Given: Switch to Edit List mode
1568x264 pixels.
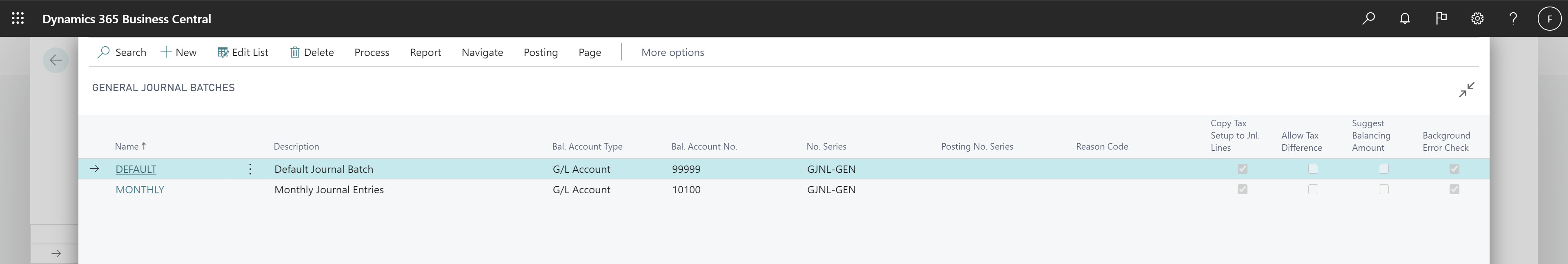Looking at the screenshot, I should (x=243, y=52).
